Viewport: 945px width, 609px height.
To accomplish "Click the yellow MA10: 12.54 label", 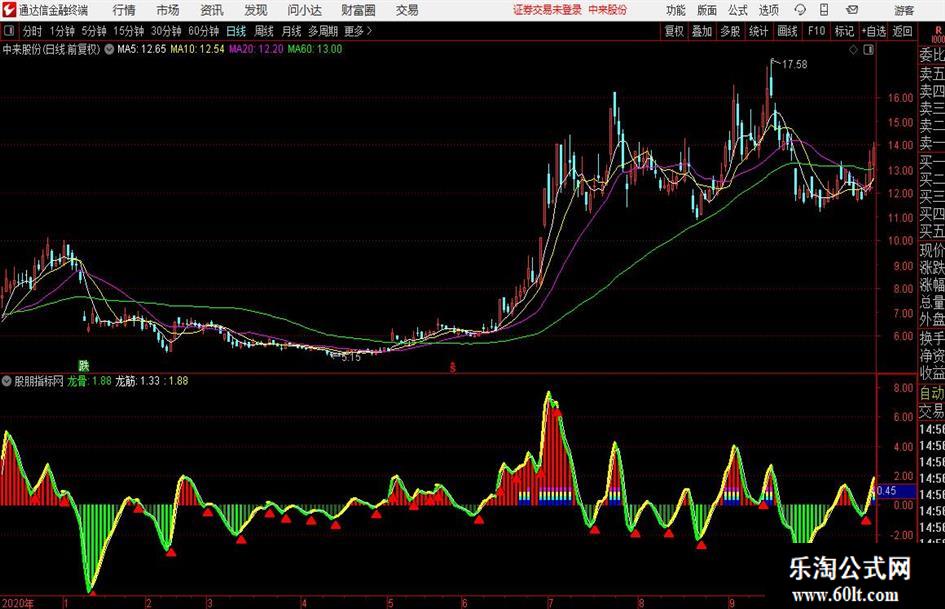I will [198, 49].
